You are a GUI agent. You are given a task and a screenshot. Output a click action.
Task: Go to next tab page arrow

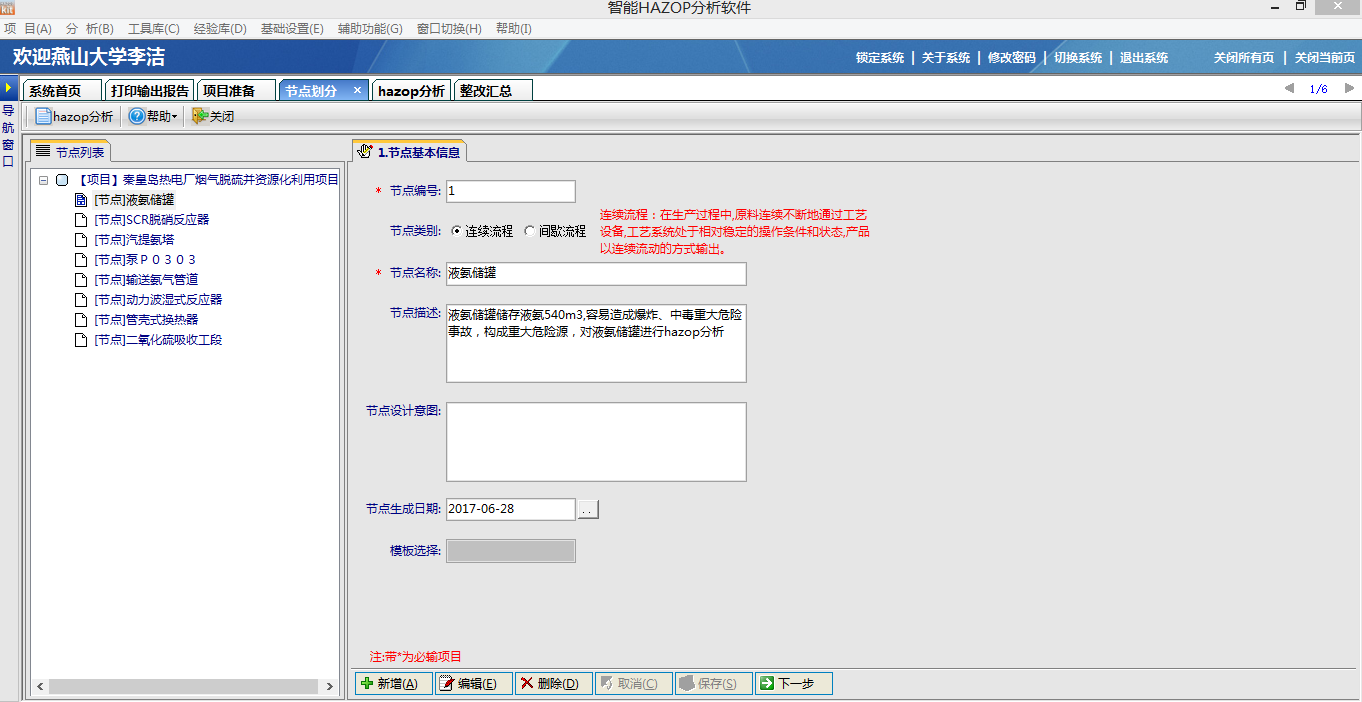pyautogui.click(x=1349, y=89)
